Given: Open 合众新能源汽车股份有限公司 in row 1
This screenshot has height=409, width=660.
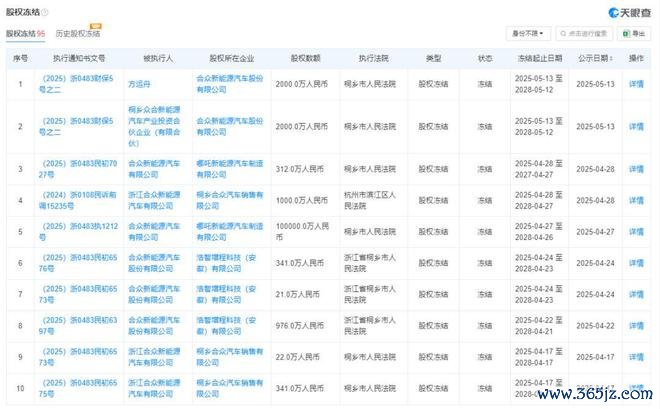Looking at the screenshot, I should [x=230, y=84].
